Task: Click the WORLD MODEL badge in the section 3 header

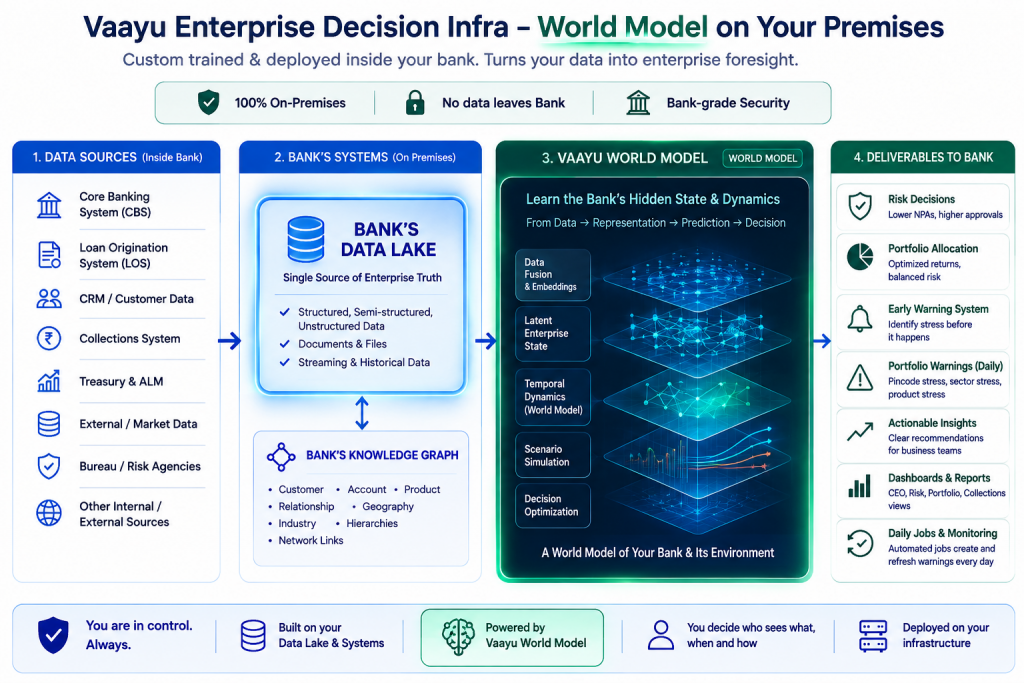Action: tap(762, 158)
